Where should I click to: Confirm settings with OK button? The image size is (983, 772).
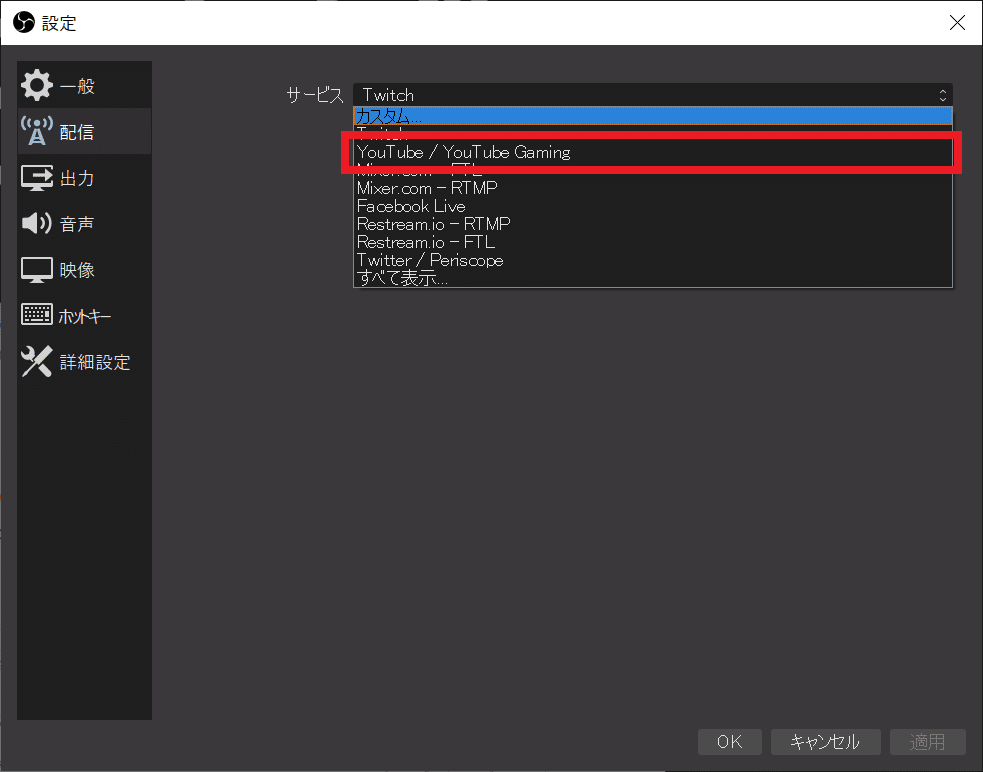point(730,742)
